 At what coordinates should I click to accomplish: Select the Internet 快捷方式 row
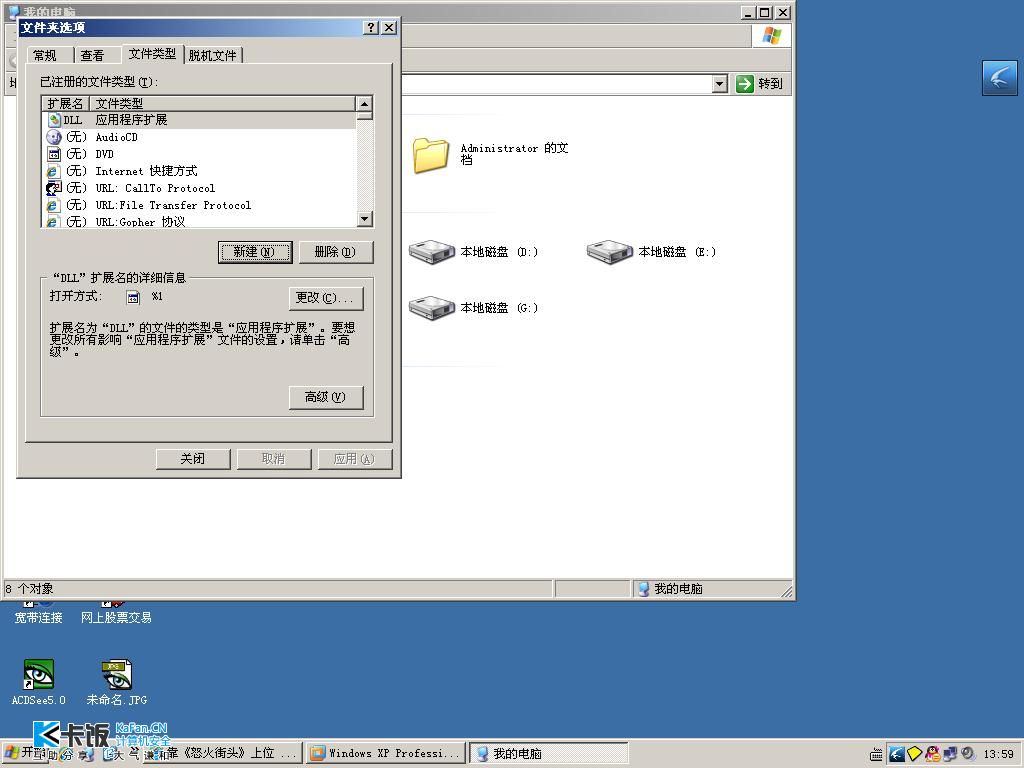point(199,171)
